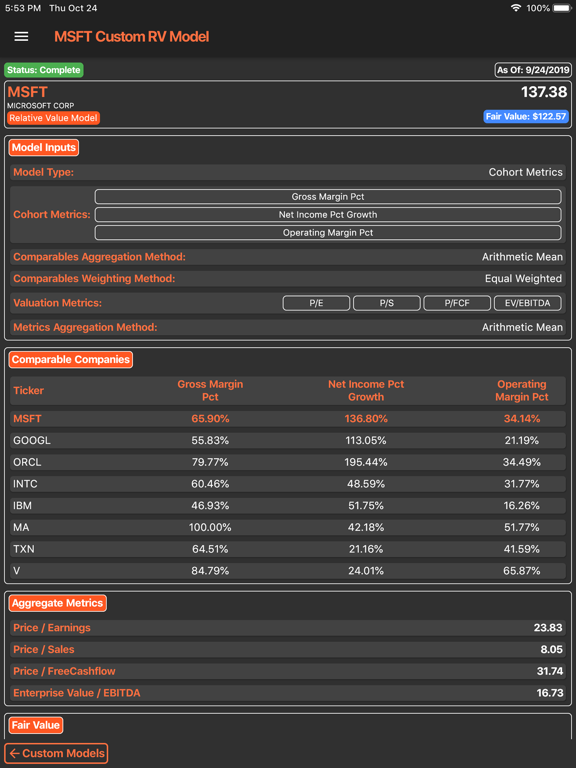Tap the battery indicator icon
This screenshot has height=768, width=576.
pos(562,8)
